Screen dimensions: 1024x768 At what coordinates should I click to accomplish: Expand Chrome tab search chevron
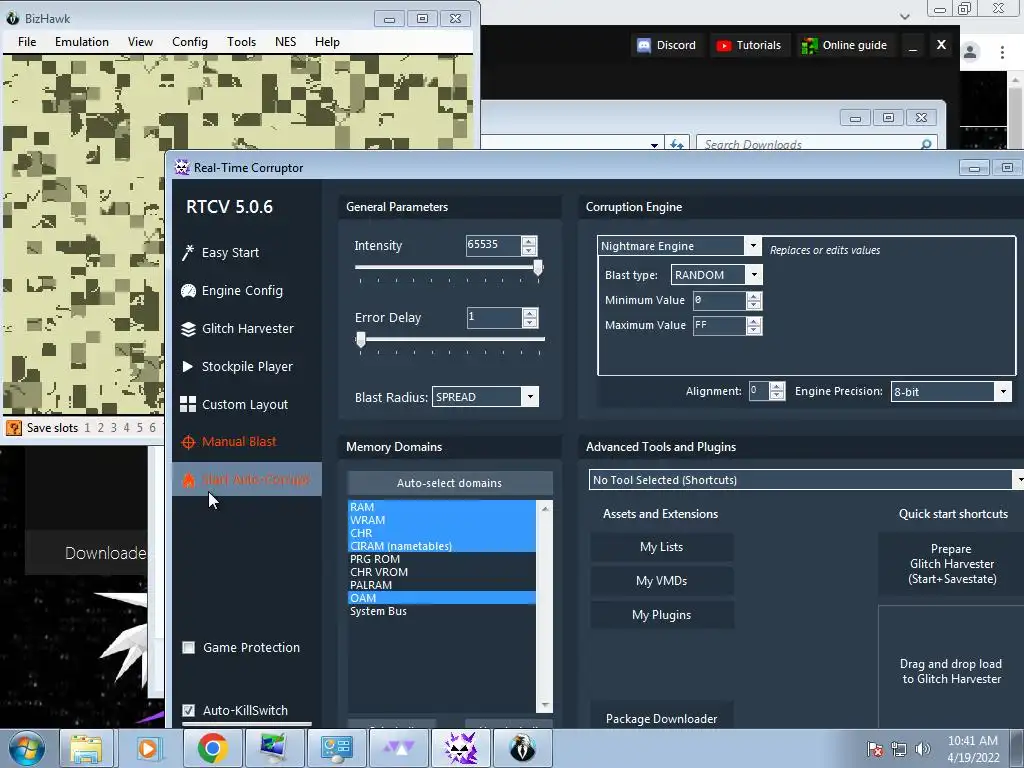click(904, 16)
